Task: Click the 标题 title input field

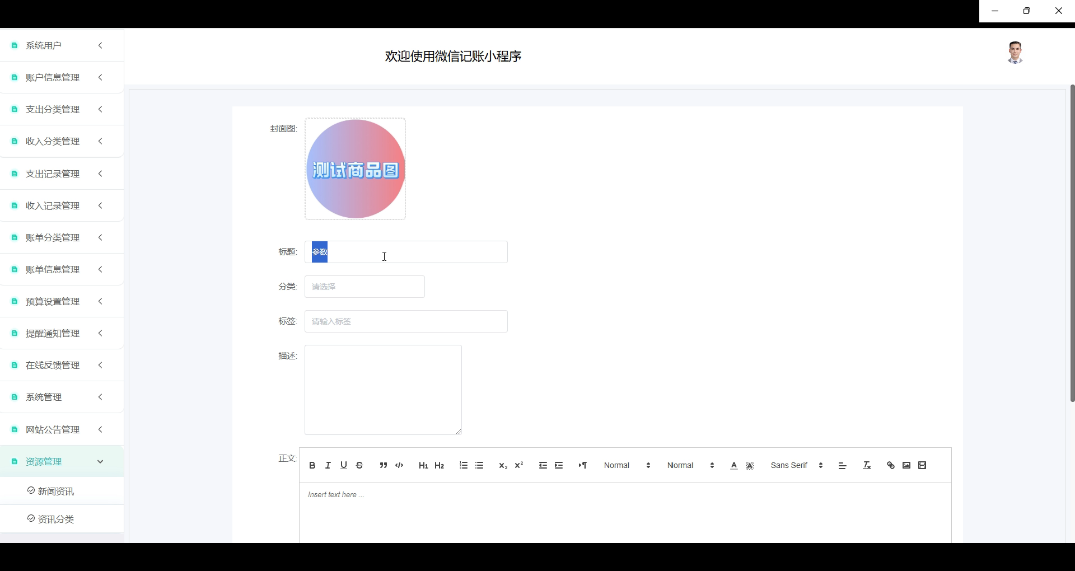Action: tap(406, 252)
